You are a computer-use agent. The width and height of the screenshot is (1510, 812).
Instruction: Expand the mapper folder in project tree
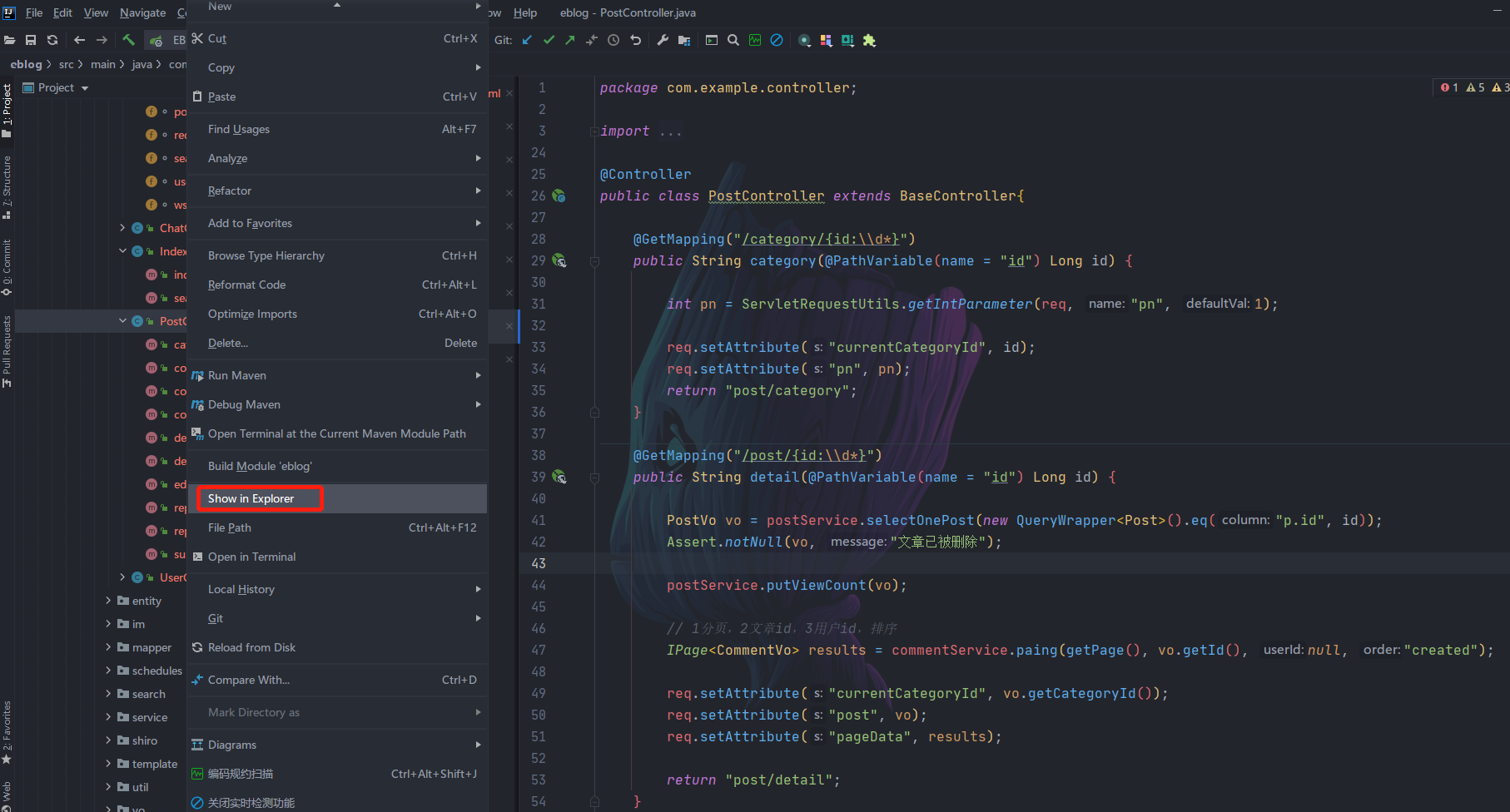(108, 647)
